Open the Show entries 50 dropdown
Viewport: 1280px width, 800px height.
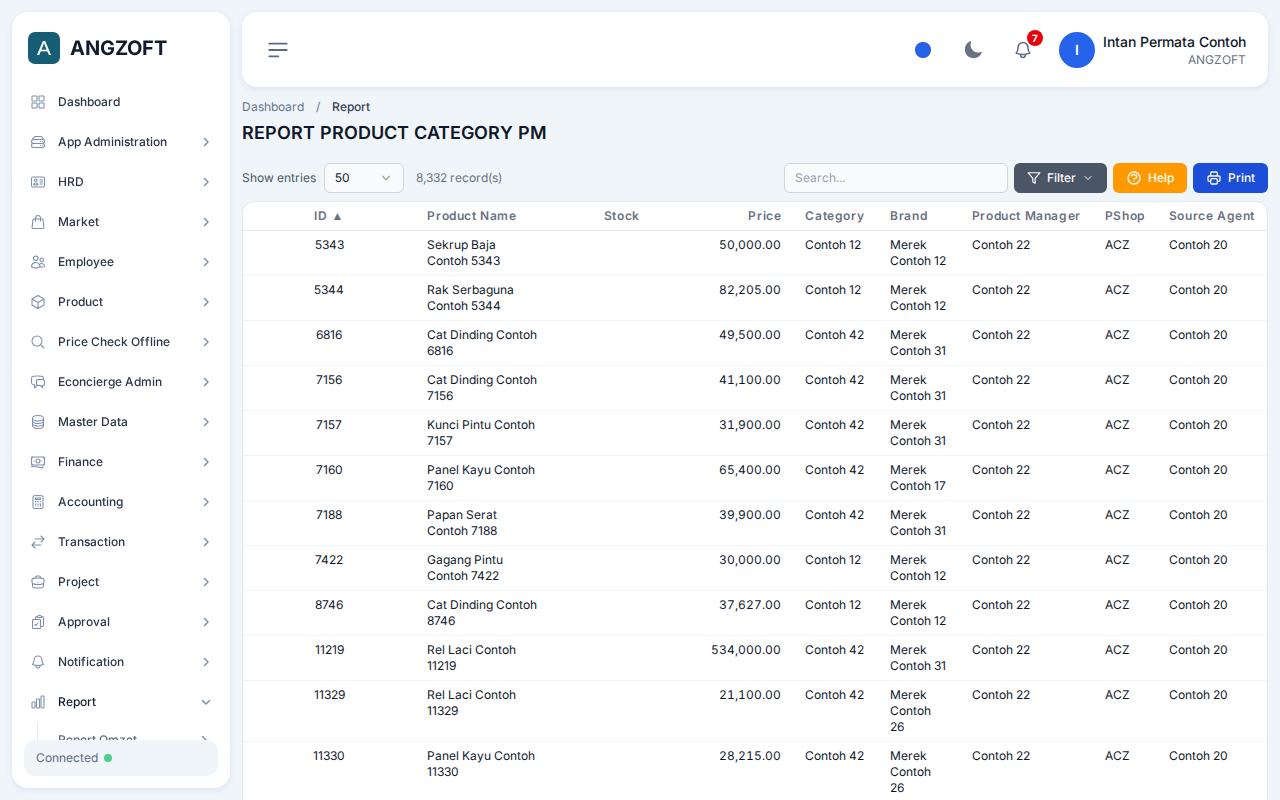tap(364, 178)
